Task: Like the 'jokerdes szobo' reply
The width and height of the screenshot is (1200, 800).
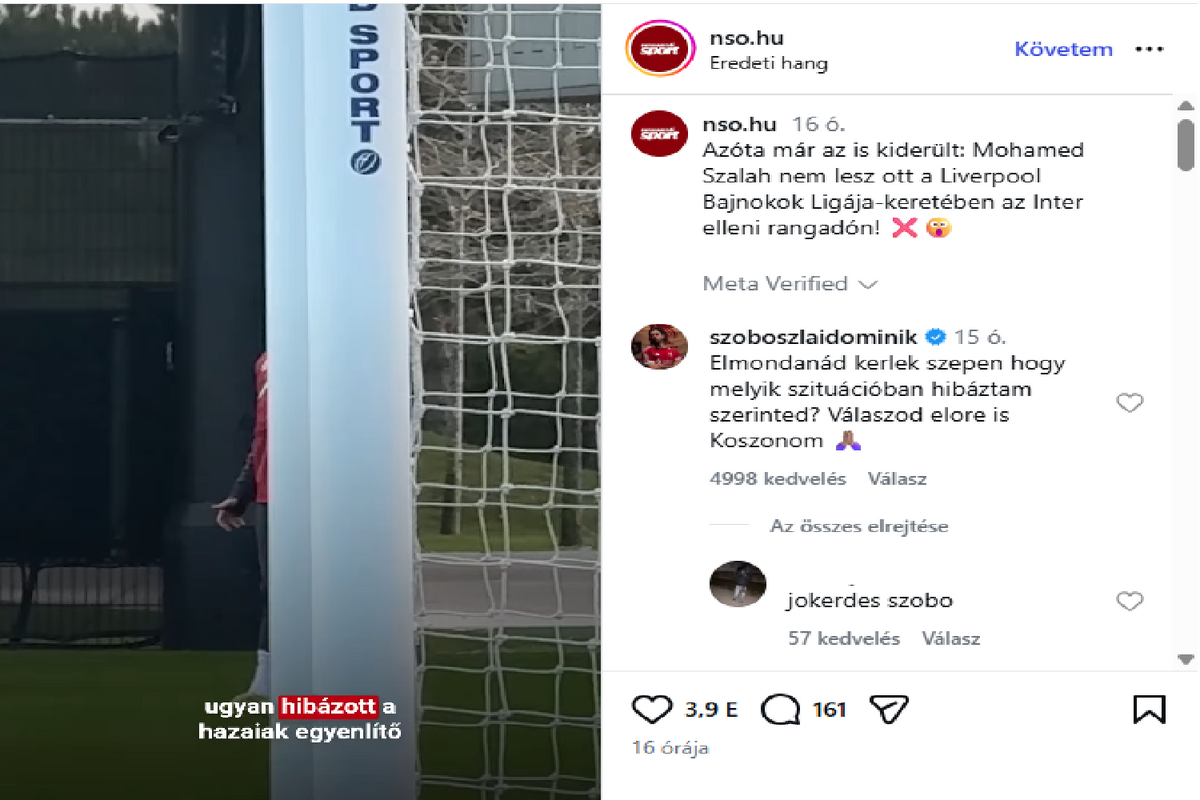Action: pos(1129,601)
